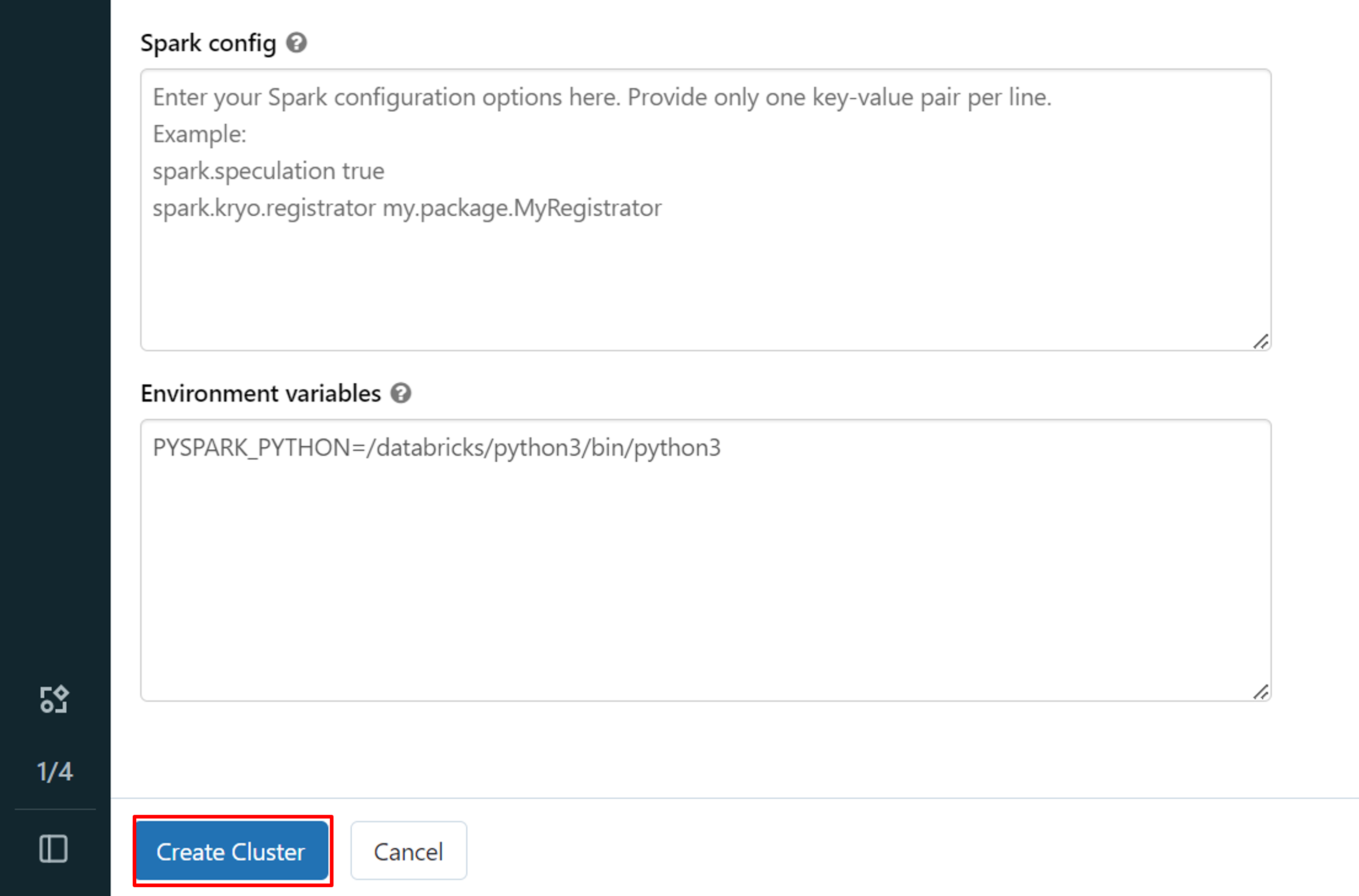The width and height of the screenshot is (1359, 896).
Task: Click the Spark config help icon
Action: 296,43
